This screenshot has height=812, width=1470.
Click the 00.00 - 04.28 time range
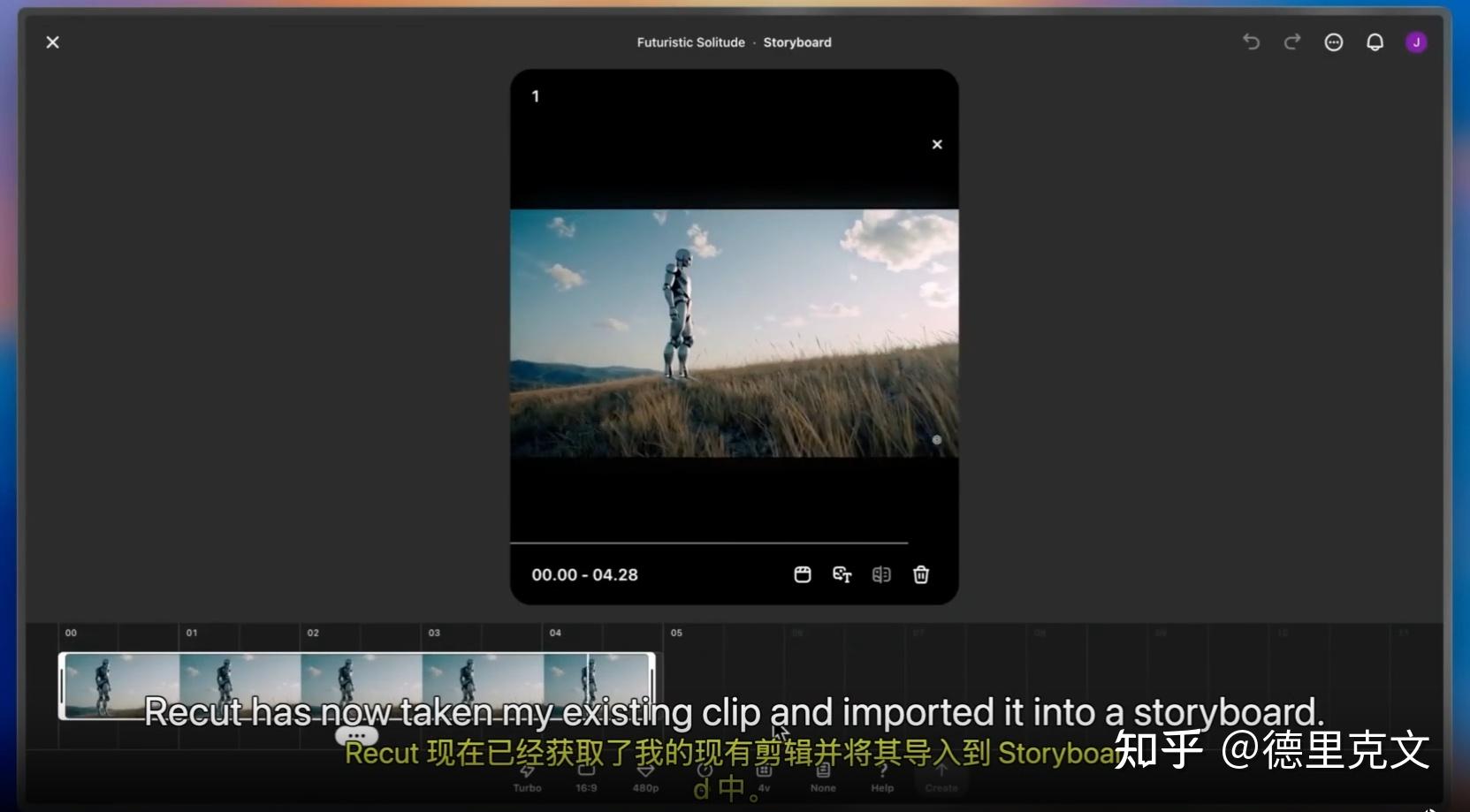584,575
